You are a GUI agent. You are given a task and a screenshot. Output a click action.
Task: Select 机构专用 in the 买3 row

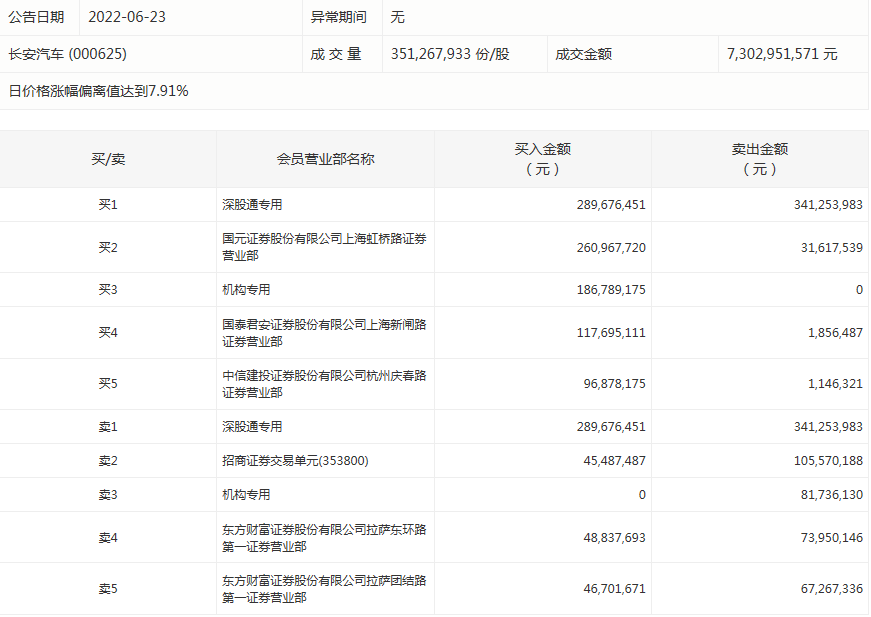246,290
